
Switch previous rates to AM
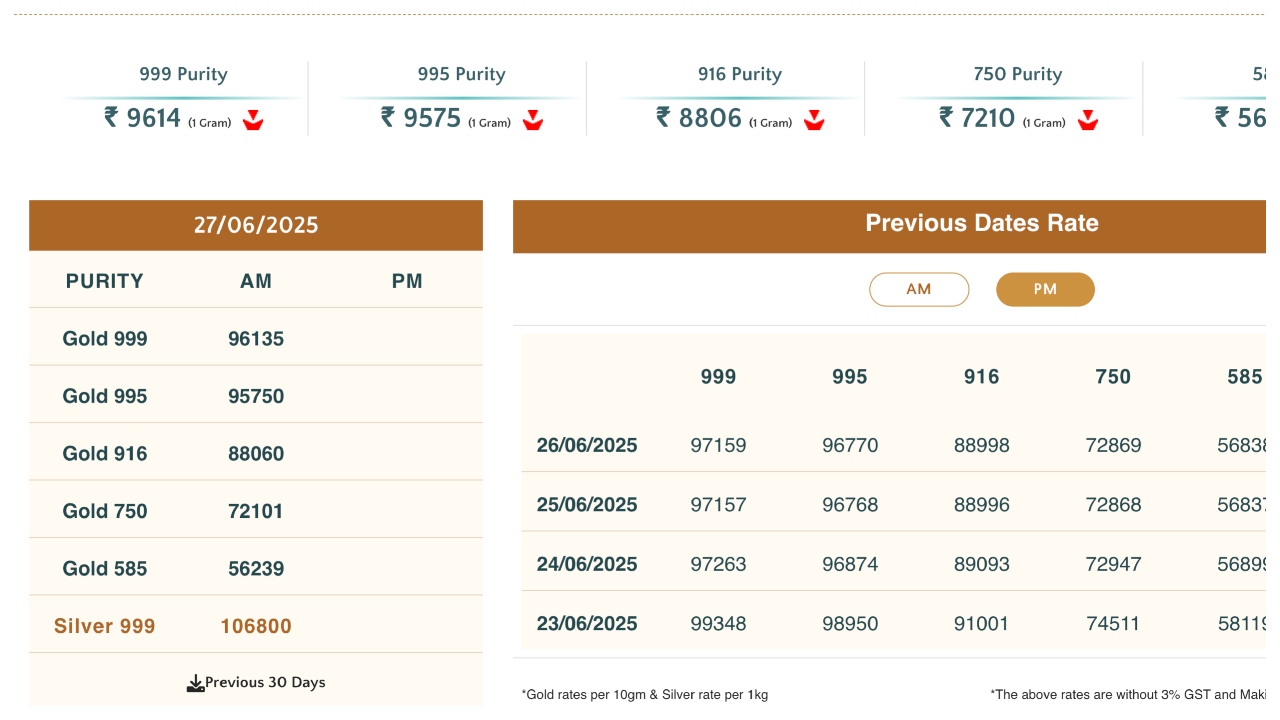[x=919, y=290]
